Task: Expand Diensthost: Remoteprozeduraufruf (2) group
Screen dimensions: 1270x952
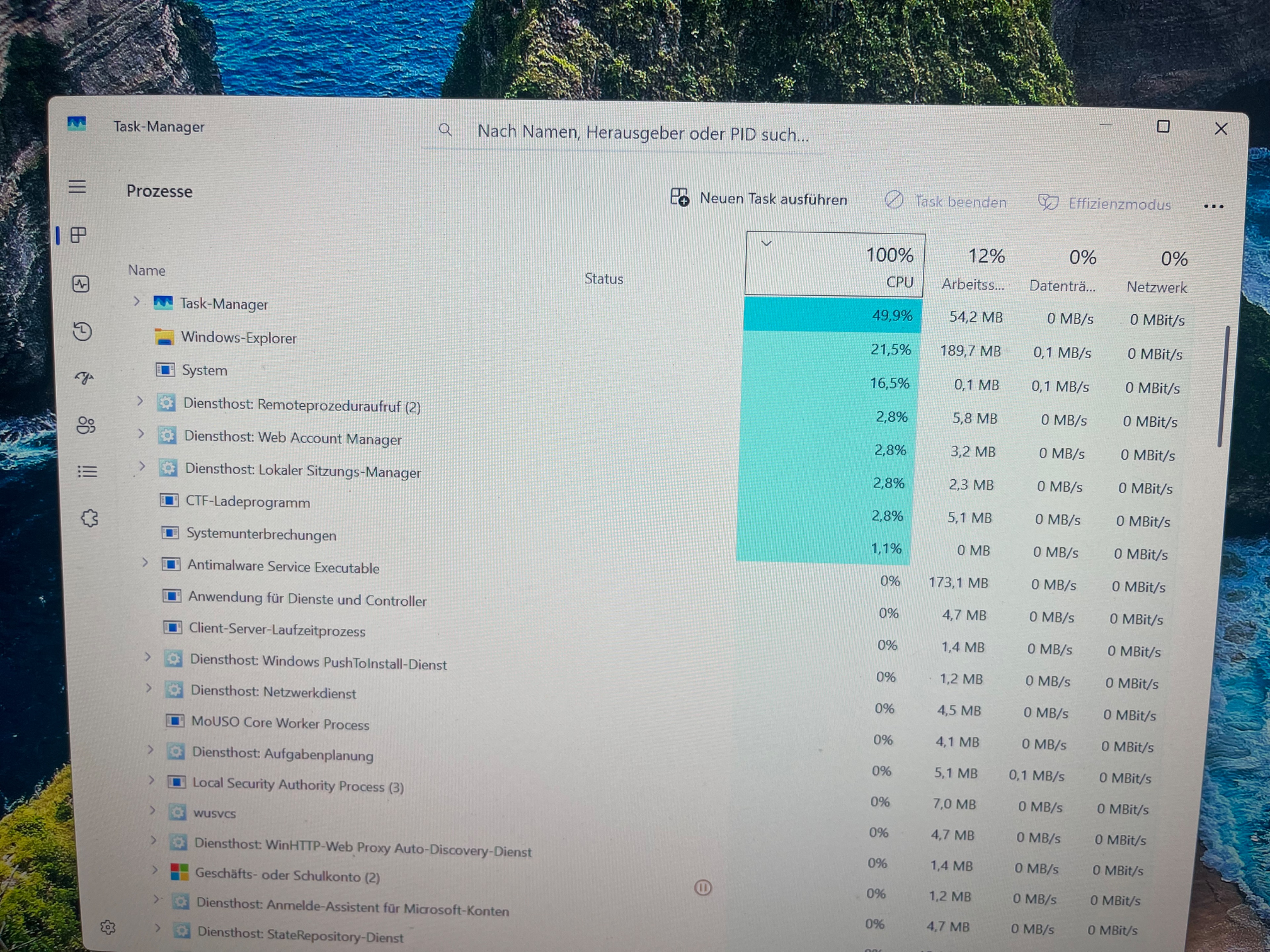Action: [x=140, y=401]
